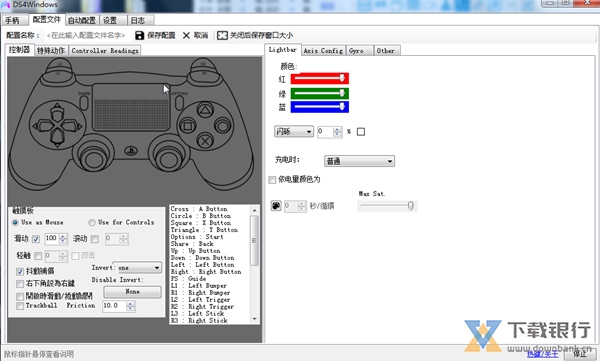This screenshot has height=361, width=600.
Task: Click the D-pad right arrow on controller
Action: coord(71,125)
